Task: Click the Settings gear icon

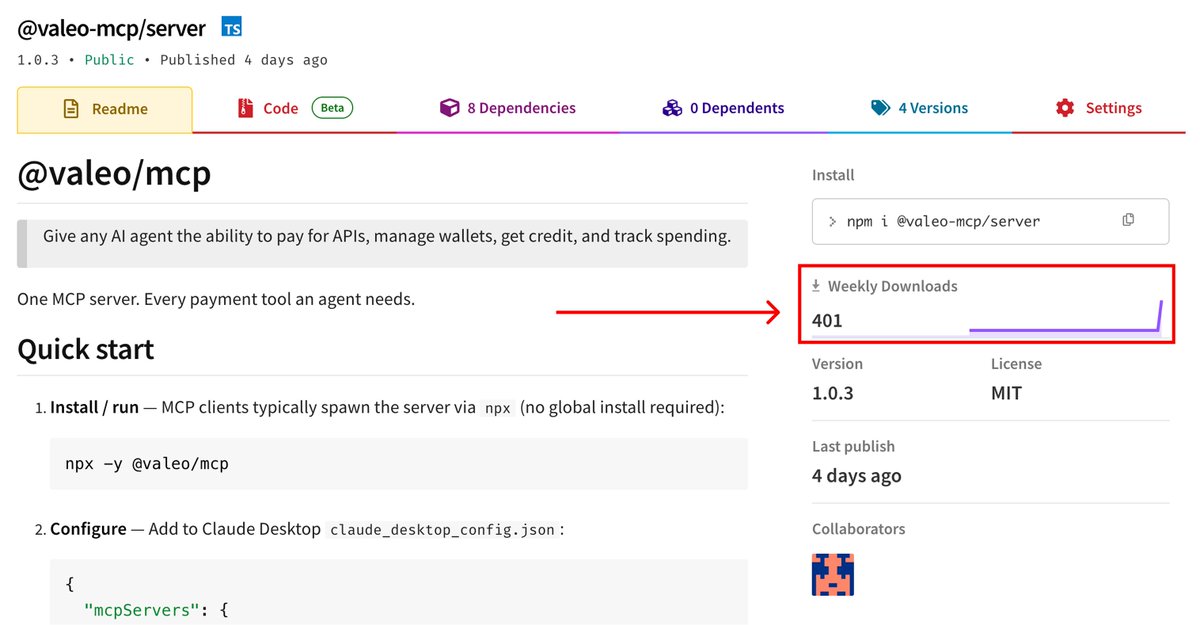Action: [x=1065, y=108]
